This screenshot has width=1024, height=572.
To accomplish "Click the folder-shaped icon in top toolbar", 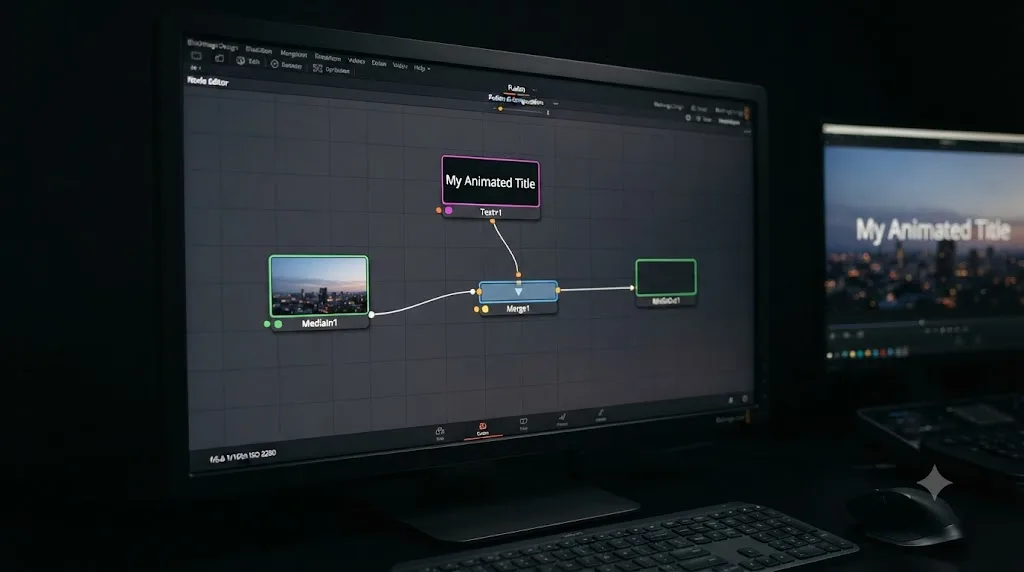I will pyautogui.click(x=220, y=58).
